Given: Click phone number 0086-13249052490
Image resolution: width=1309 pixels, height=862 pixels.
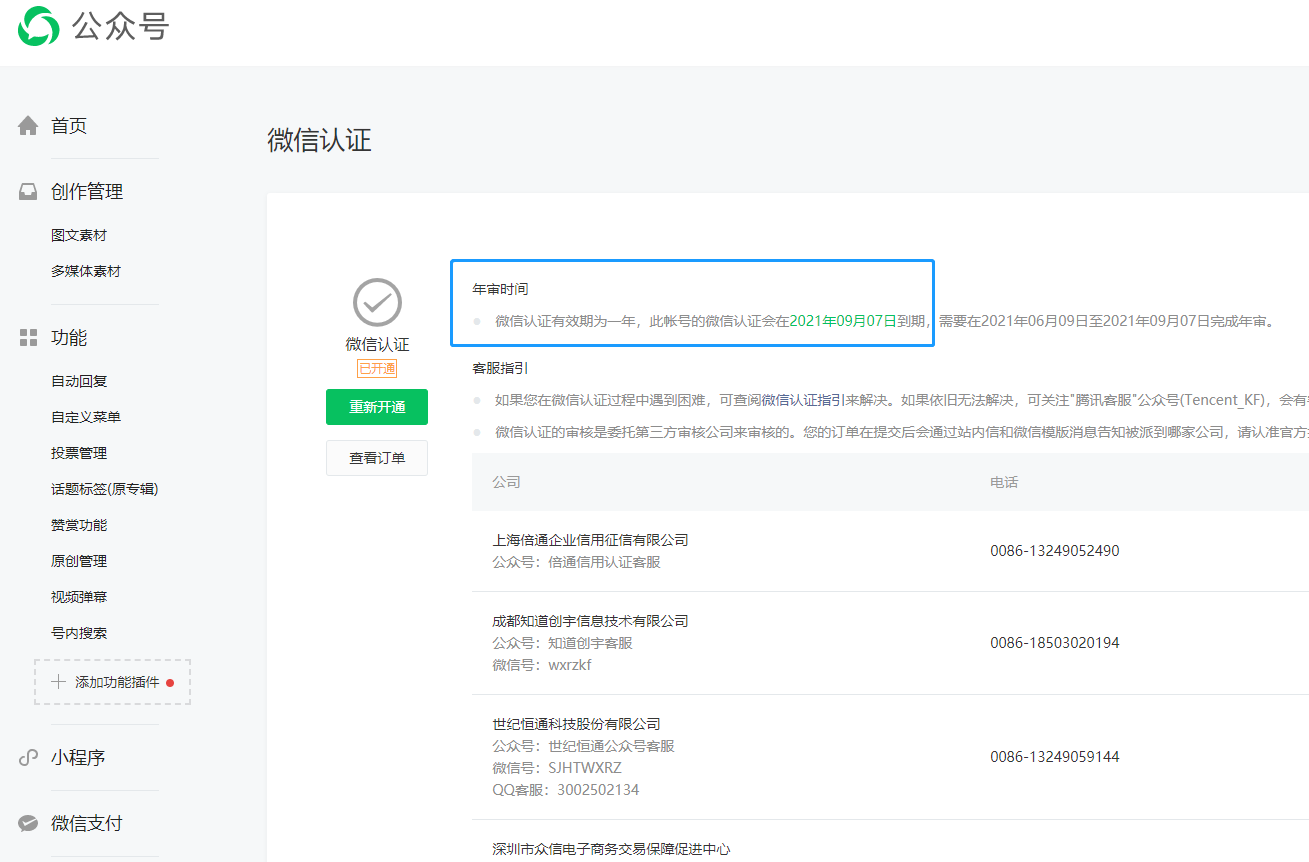Looking at the screenshot, I should tap(1055, 551).
